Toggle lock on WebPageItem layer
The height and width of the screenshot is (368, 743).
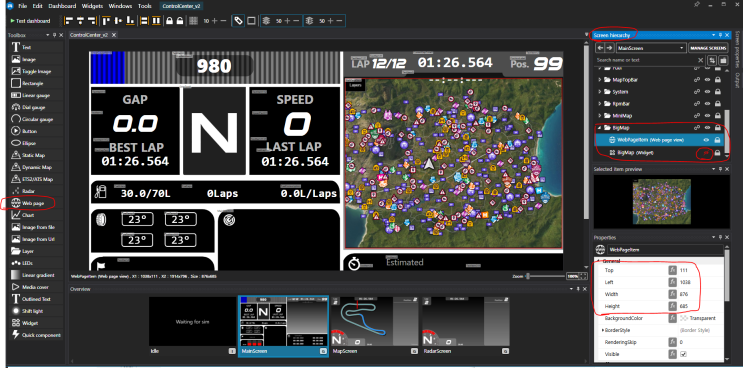(x=717, y=140)
